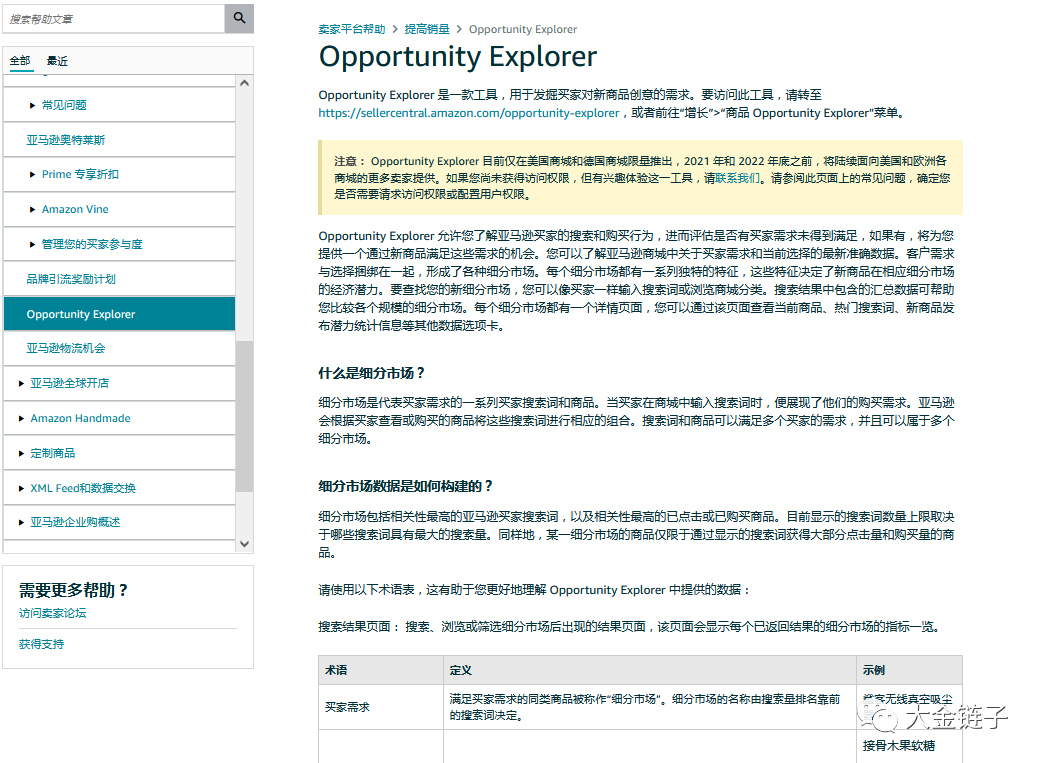This screenshot has width=1042, height=763.
Task: Switch to the 全部 tab
Action: (20, 61)
